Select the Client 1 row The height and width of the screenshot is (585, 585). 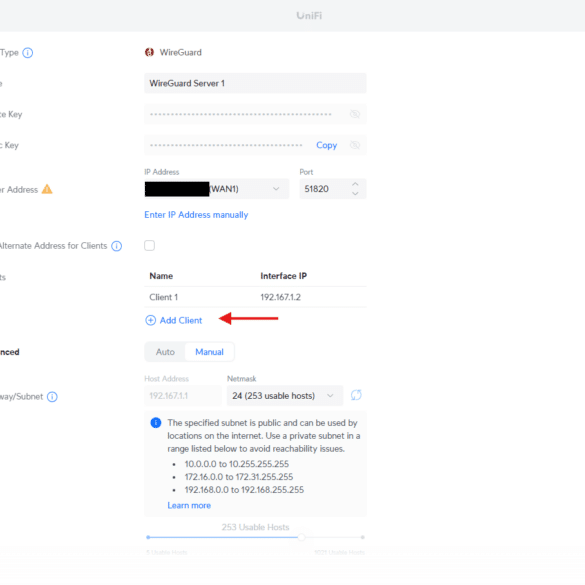[255, 297]
